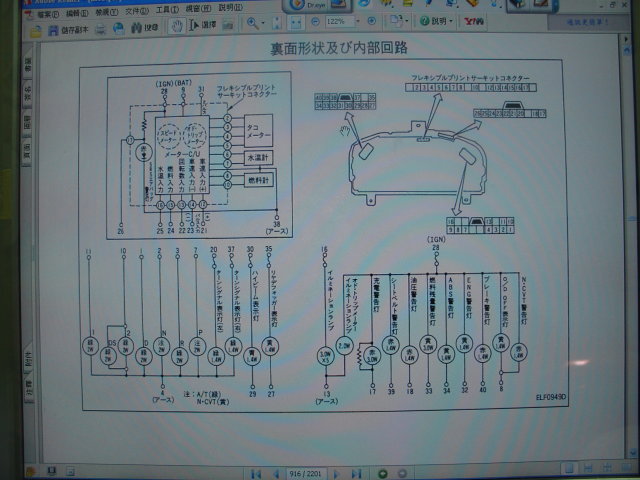Screen dimensions: 640x480
Task: Open the 檔案(F) File menu
Action: point(48,14)
